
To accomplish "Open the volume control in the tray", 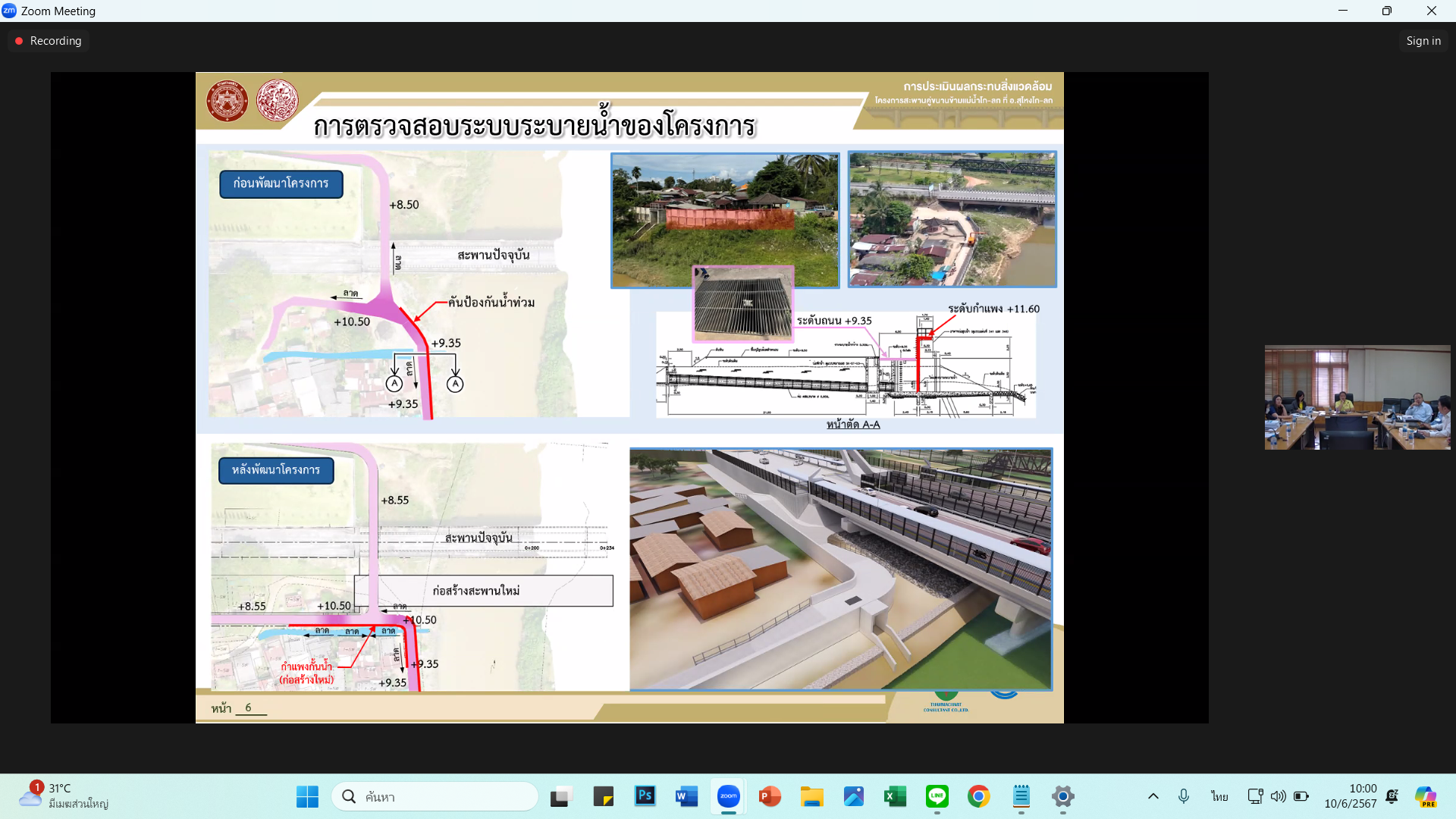I will pyautogui.click(x=1279, y=796).
